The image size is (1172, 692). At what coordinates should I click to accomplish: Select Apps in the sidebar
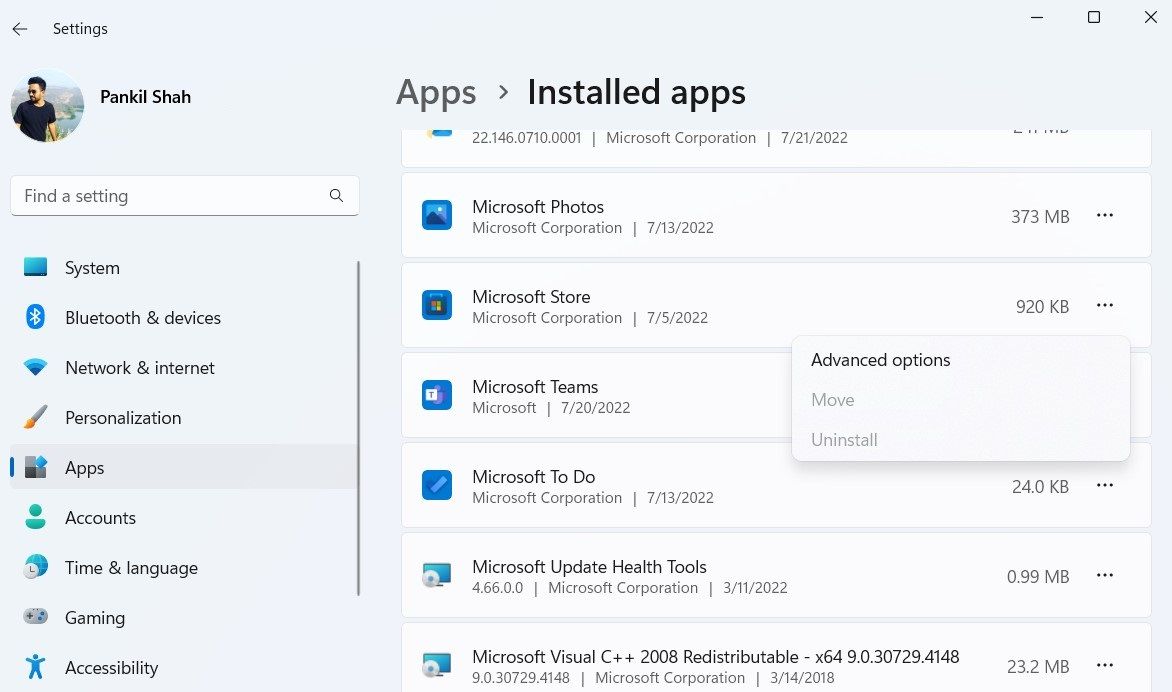click(x=184, y=467)
